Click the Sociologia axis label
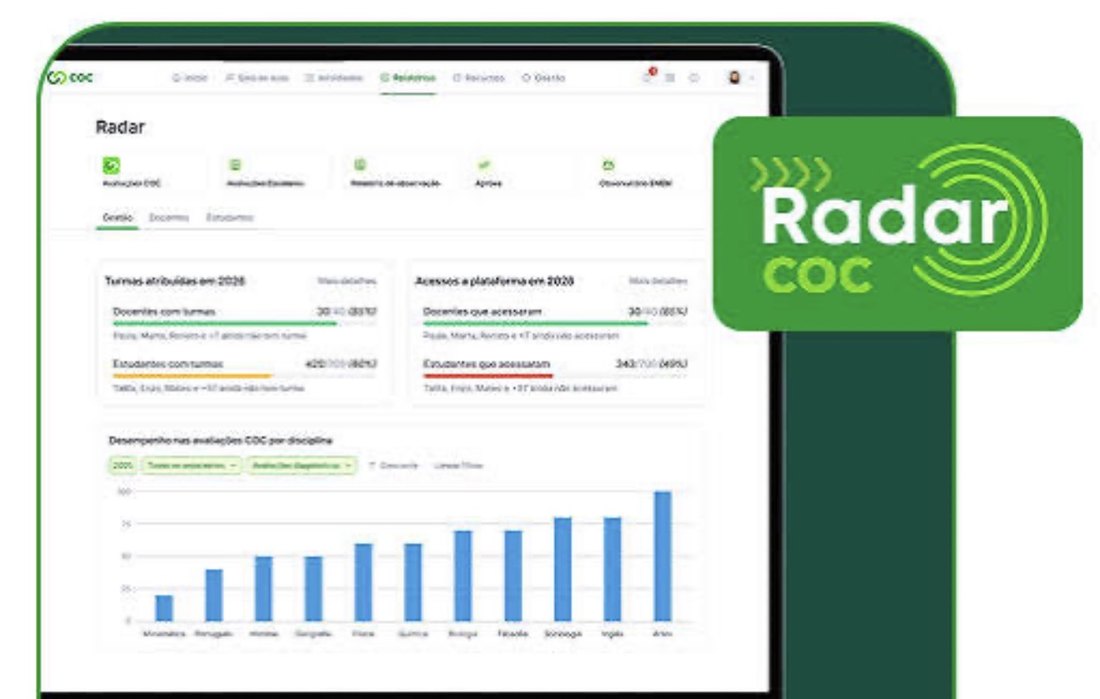1100x699 pixels. pos(563,634)
